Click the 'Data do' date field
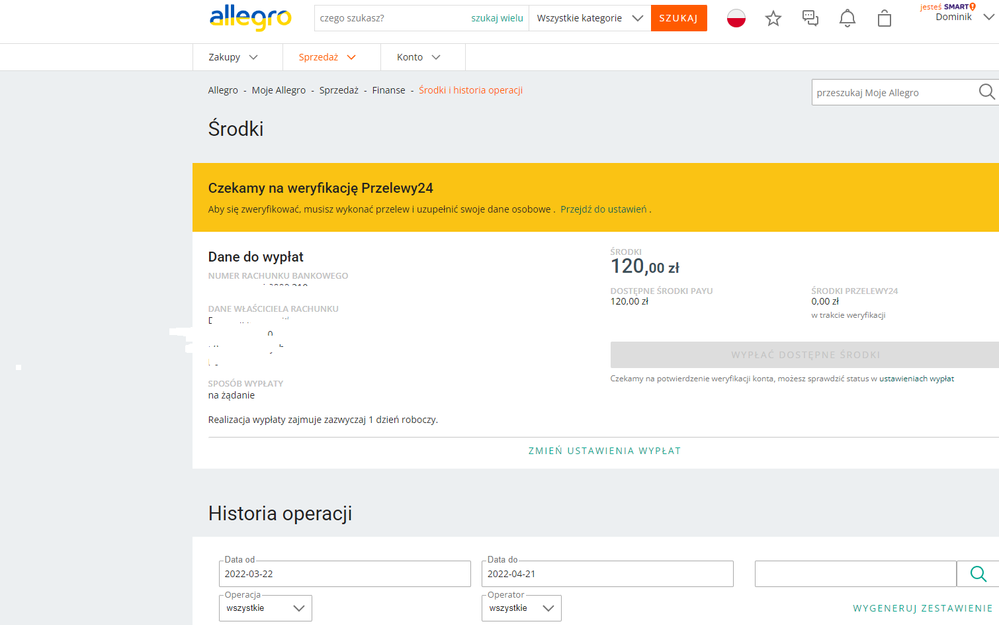Viewport: 999px width, 625px height. [x=607, y=574]
